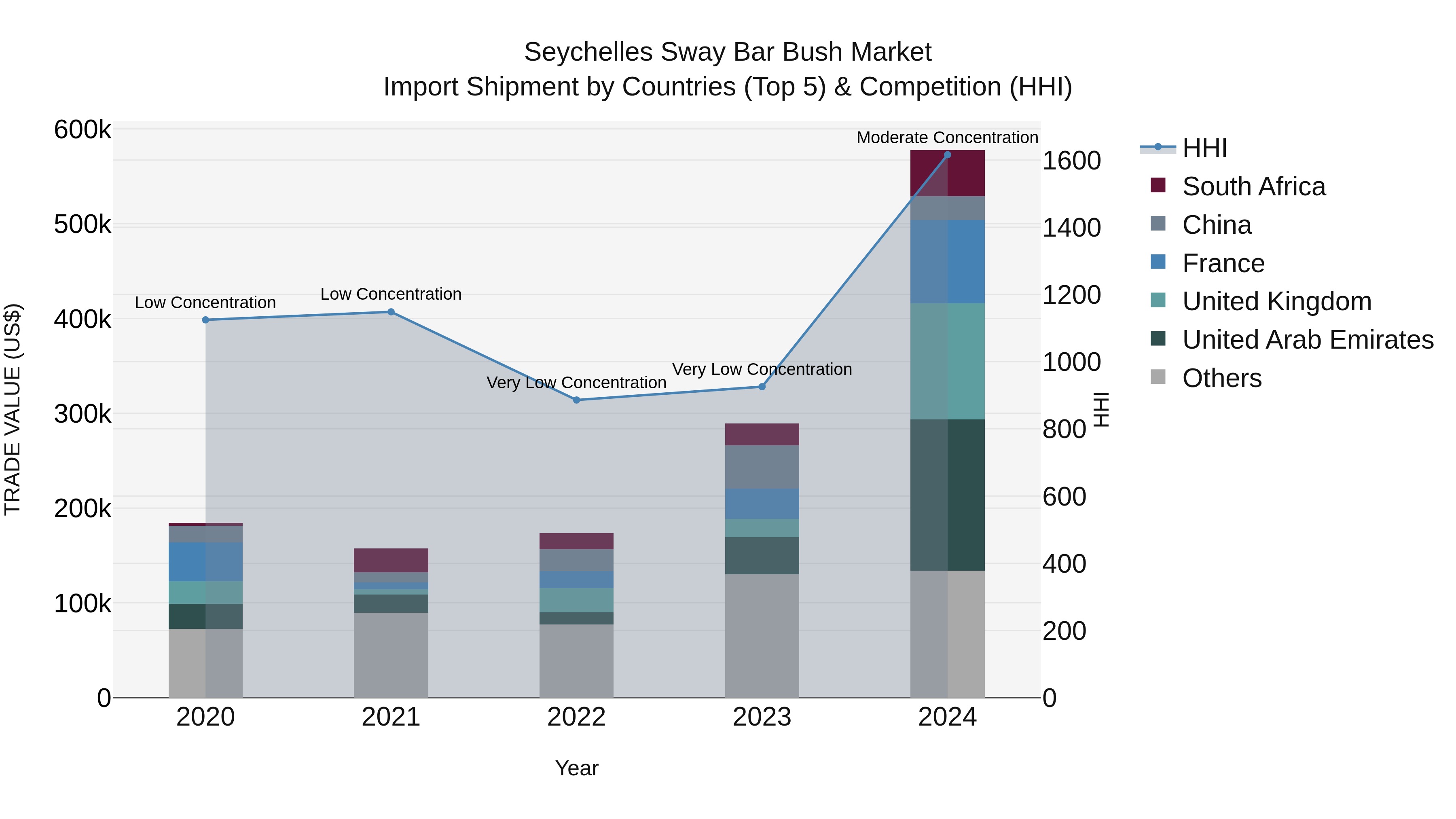Click the 2023 China bar segment
Screen dimensions: 1456x819
tap(762, 467)
